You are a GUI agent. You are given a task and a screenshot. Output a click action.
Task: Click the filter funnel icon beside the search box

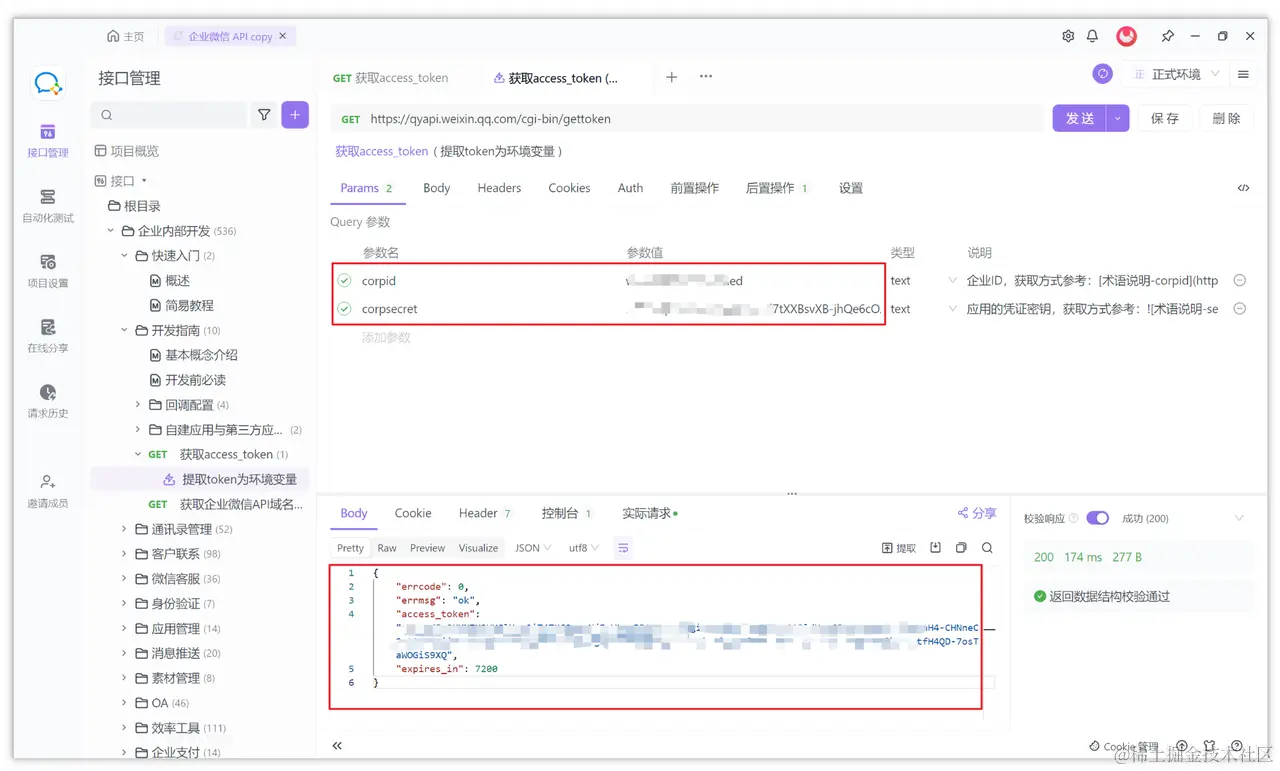pos(264,115)
